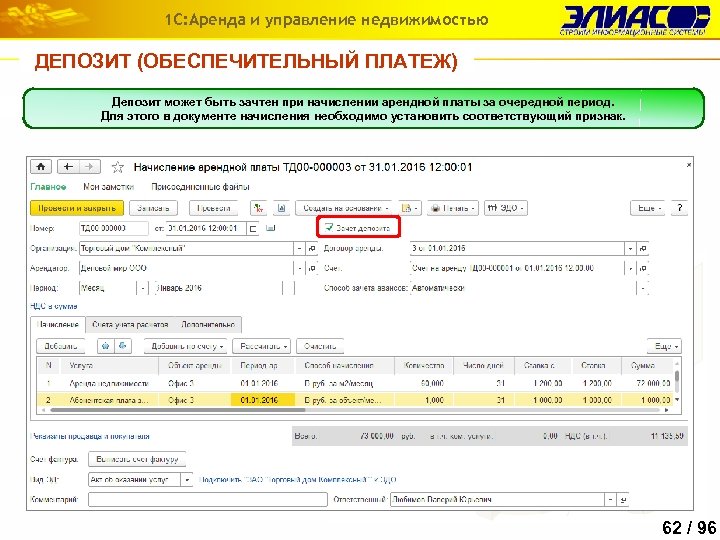
Task: Go back with the left arrow button
Action: 68,167
